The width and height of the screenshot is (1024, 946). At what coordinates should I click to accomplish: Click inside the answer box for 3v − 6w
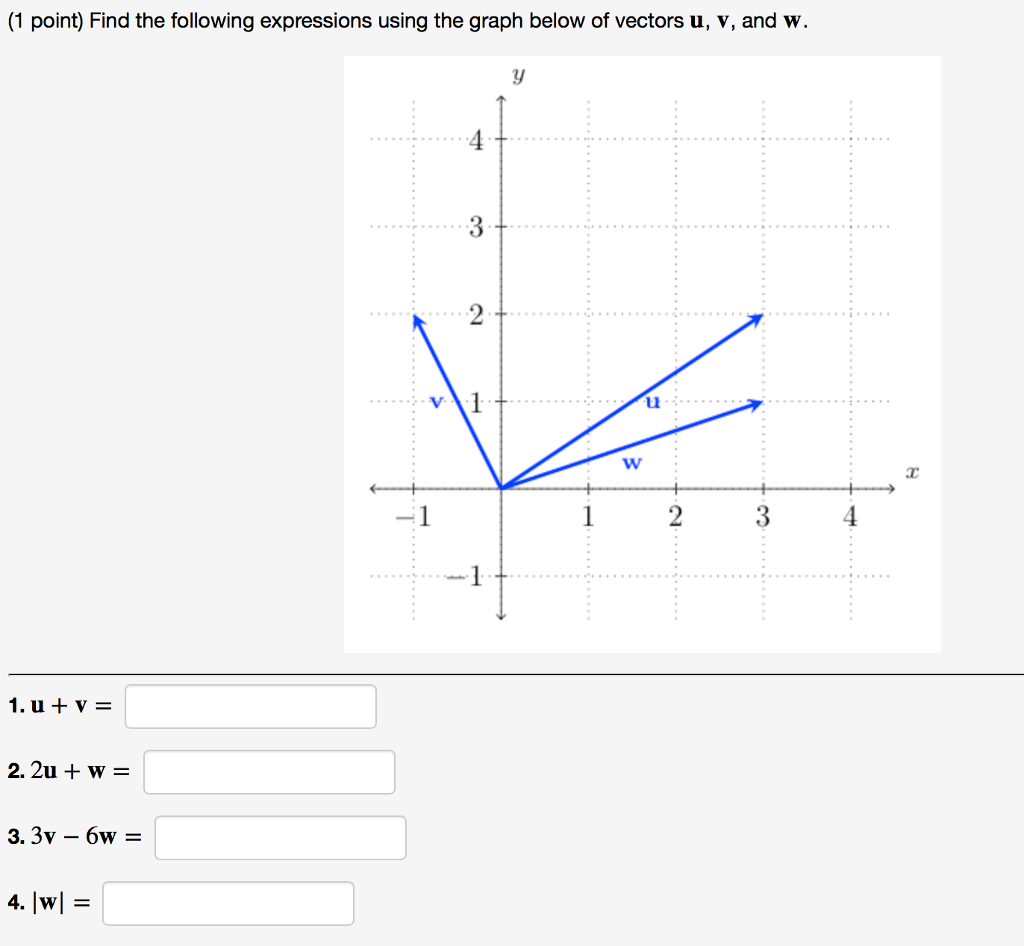(x=279, y=837)
